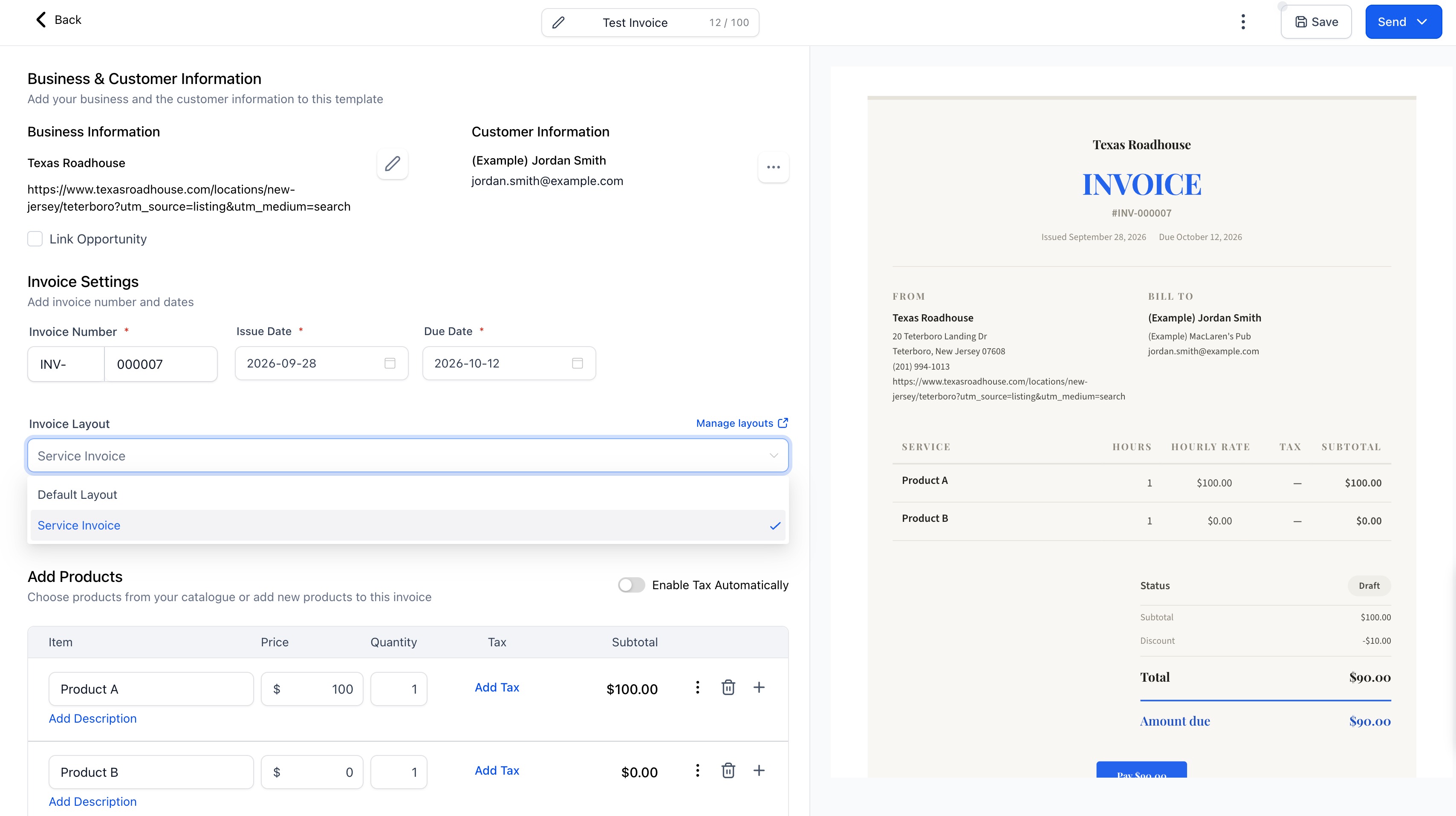Toggle Enable Tax Automatically switch
The width and height of the screenshot is (1456, 816).
coord(631,585)
